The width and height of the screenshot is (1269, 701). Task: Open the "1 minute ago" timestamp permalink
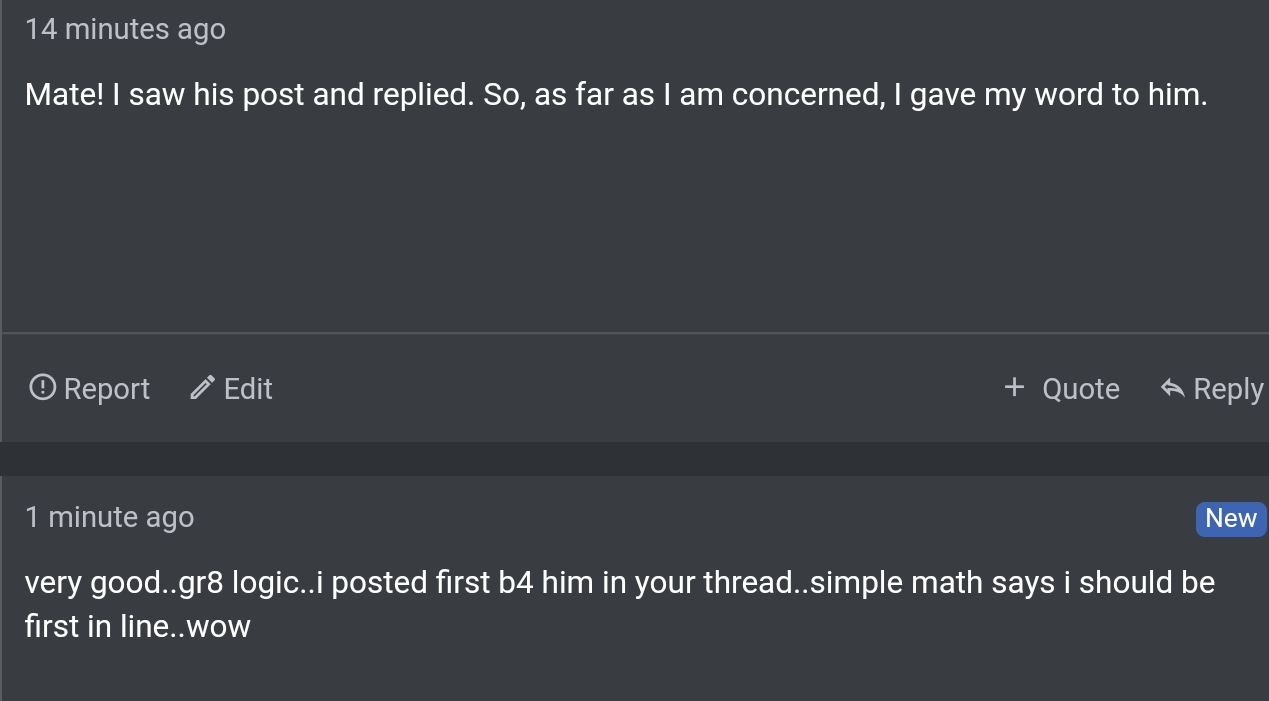pos(109,517)
